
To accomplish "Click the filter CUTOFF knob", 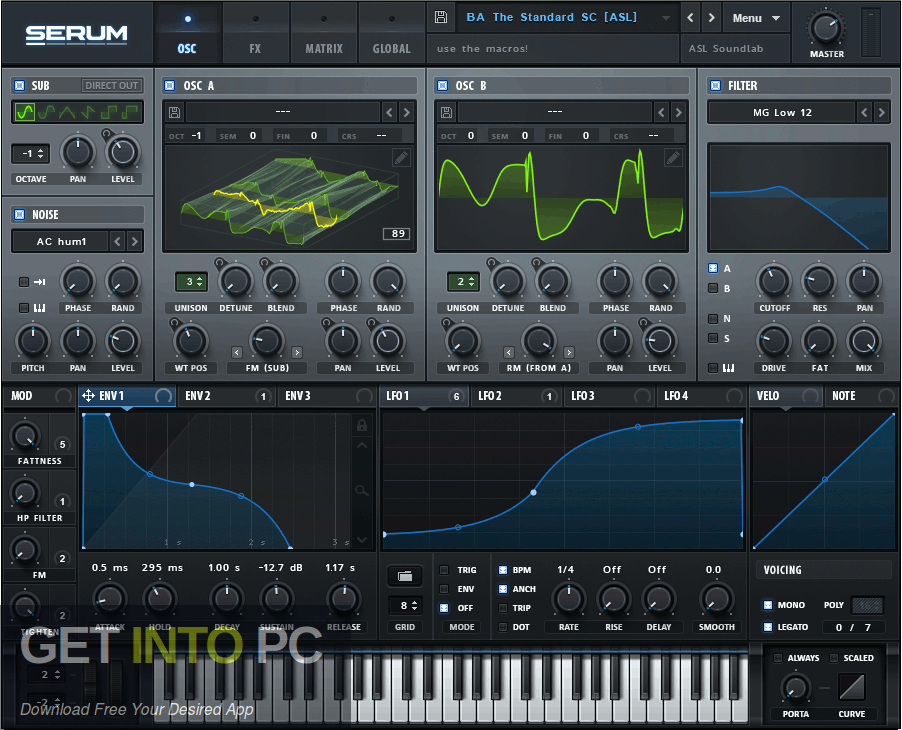I will coord(774,281).
